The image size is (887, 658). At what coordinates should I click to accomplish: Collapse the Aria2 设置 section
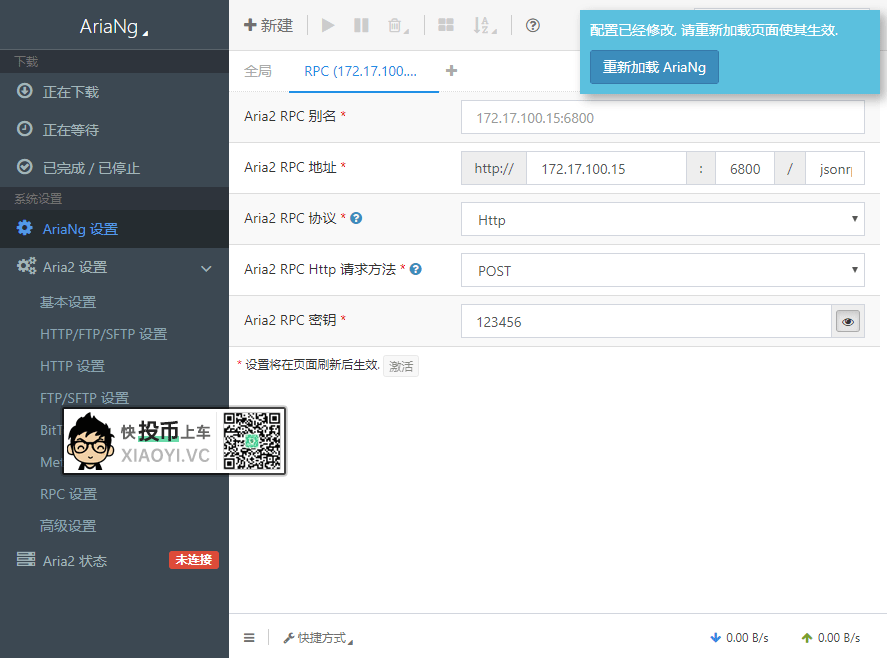(206, 269)
